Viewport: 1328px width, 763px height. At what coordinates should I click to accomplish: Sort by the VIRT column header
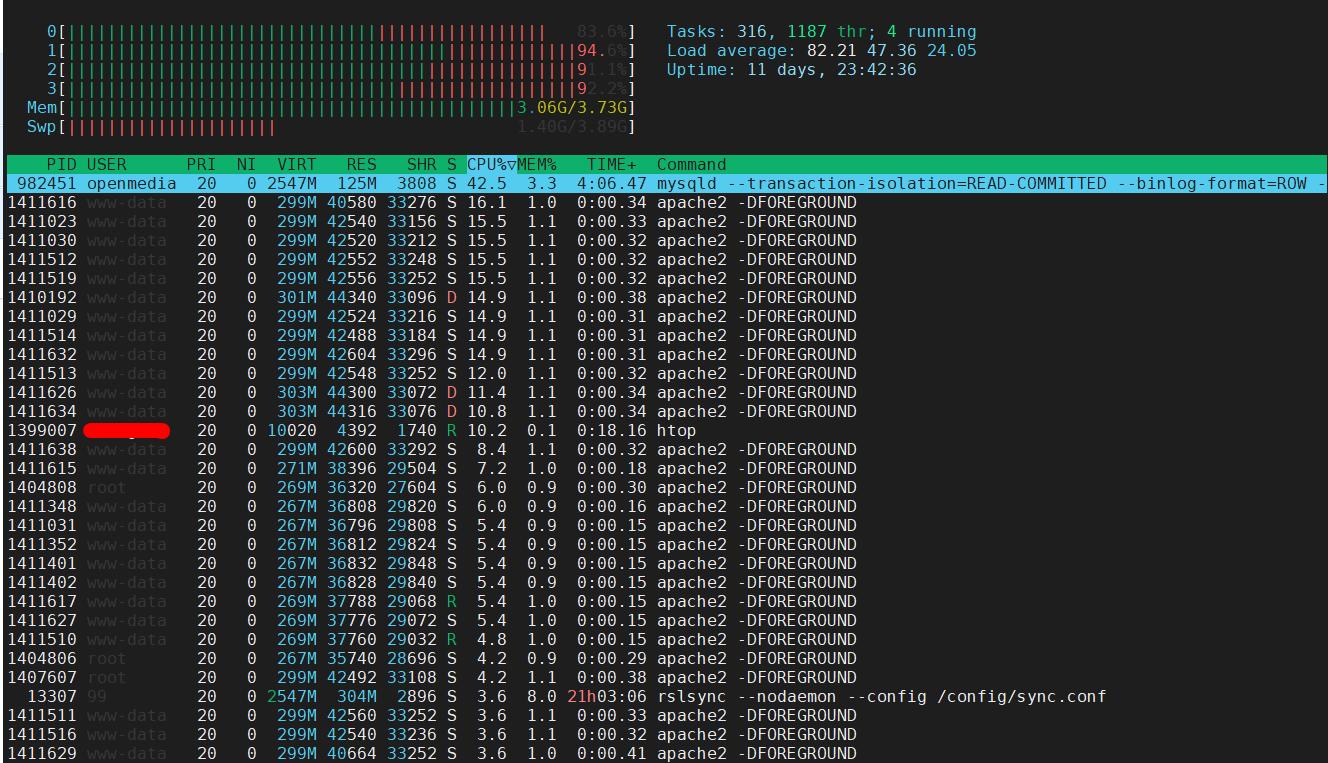coord(297,164)
